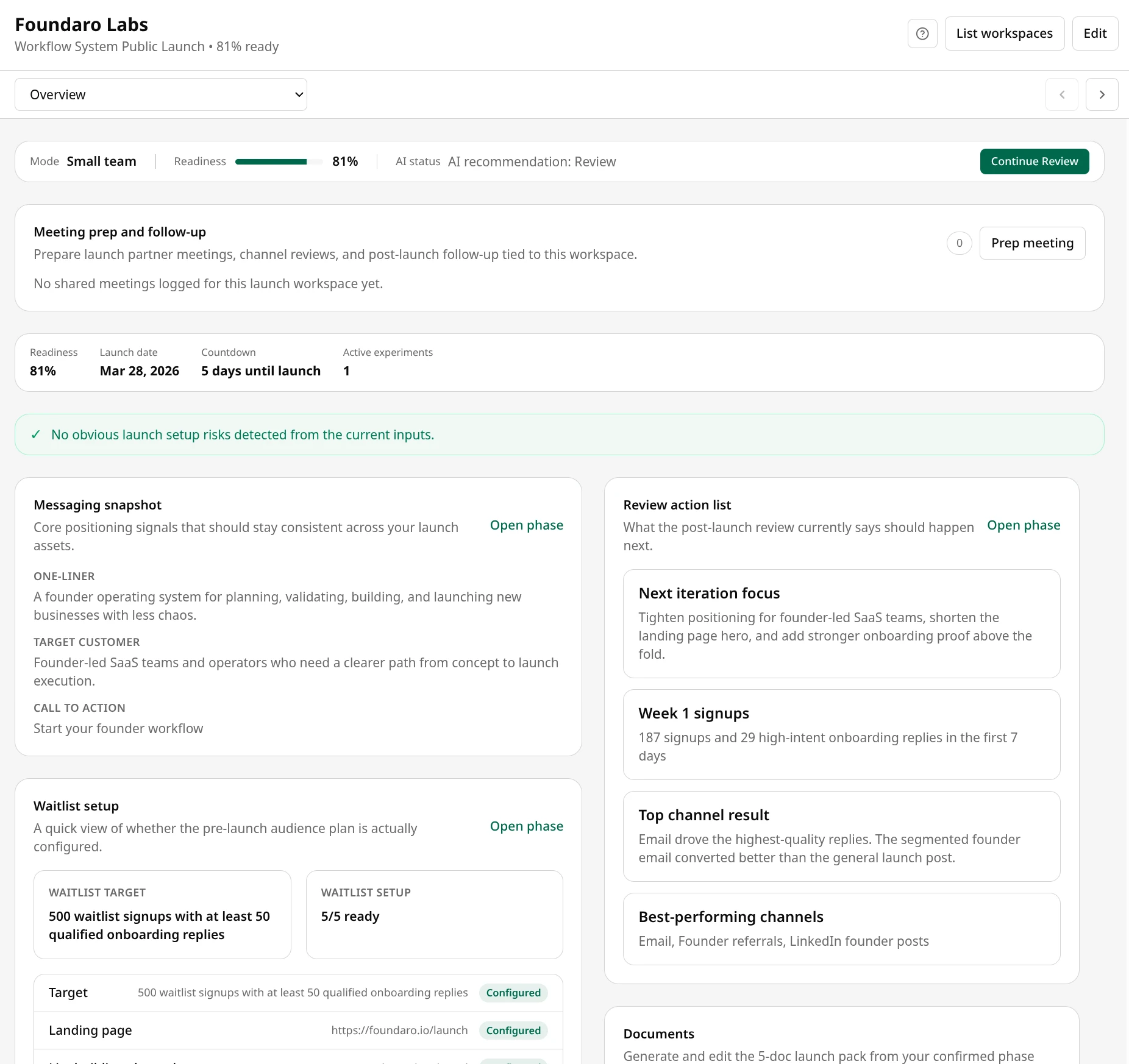Click the readiness progress bar
The height and width of the screenshot is (1064, 1129).
click(278, 161)
